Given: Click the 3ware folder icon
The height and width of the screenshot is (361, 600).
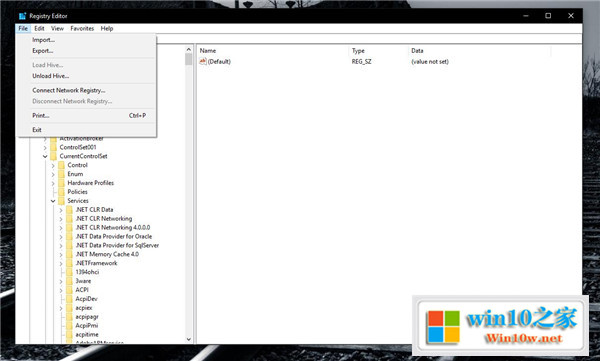Looking at the screenshot, I should [x=69, y=281].
